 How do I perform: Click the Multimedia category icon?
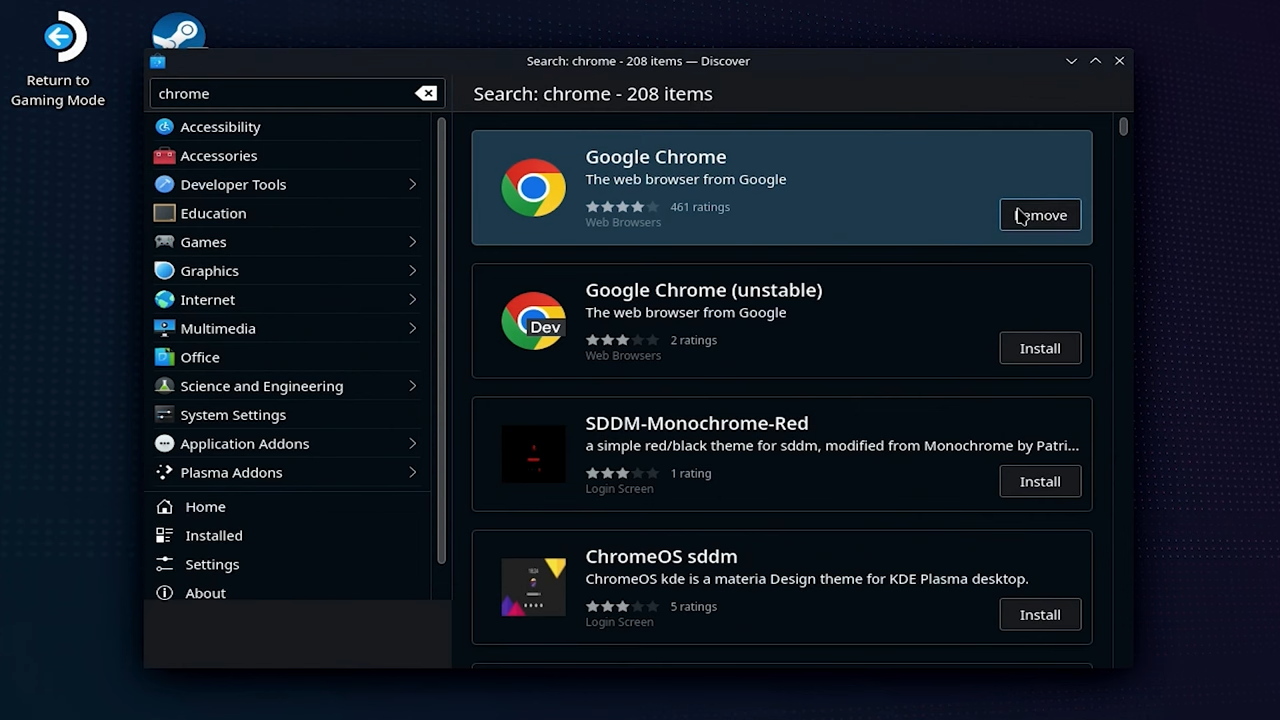(x=165, y=328)
